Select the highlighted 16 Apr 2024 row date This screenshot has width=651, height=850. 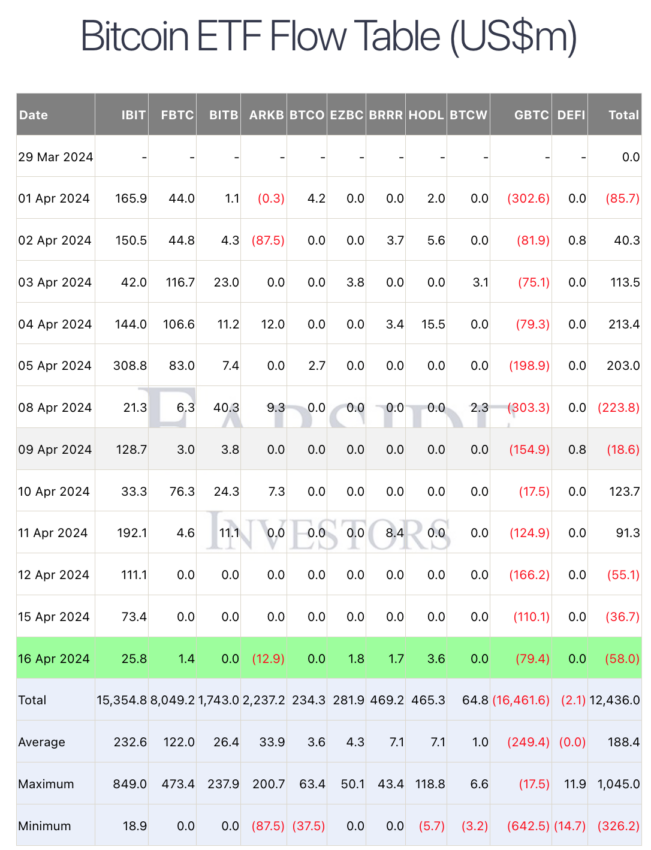coord(54,659)
